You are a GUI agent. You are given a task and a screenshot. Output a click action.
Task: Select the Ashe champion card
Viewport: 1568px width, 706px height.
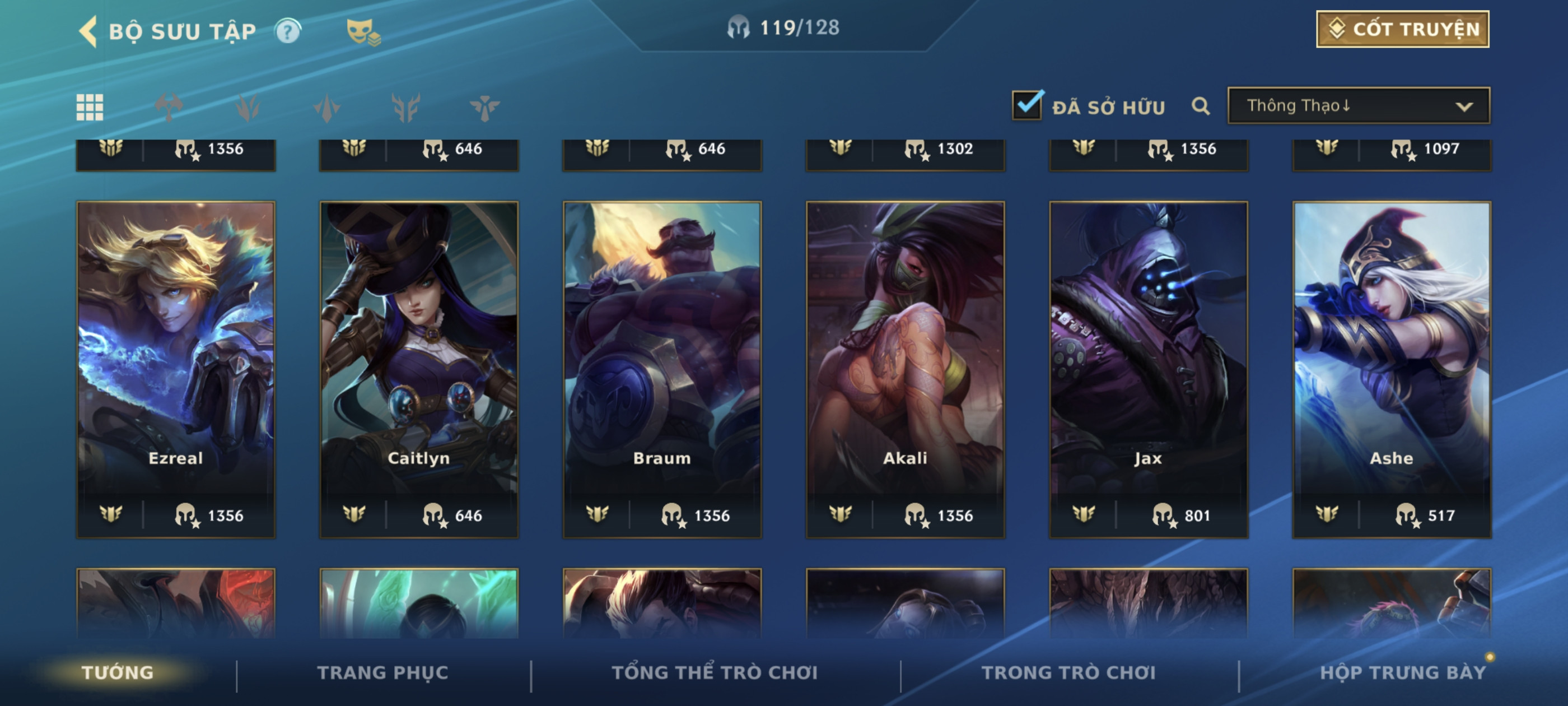pos(1392,369)
